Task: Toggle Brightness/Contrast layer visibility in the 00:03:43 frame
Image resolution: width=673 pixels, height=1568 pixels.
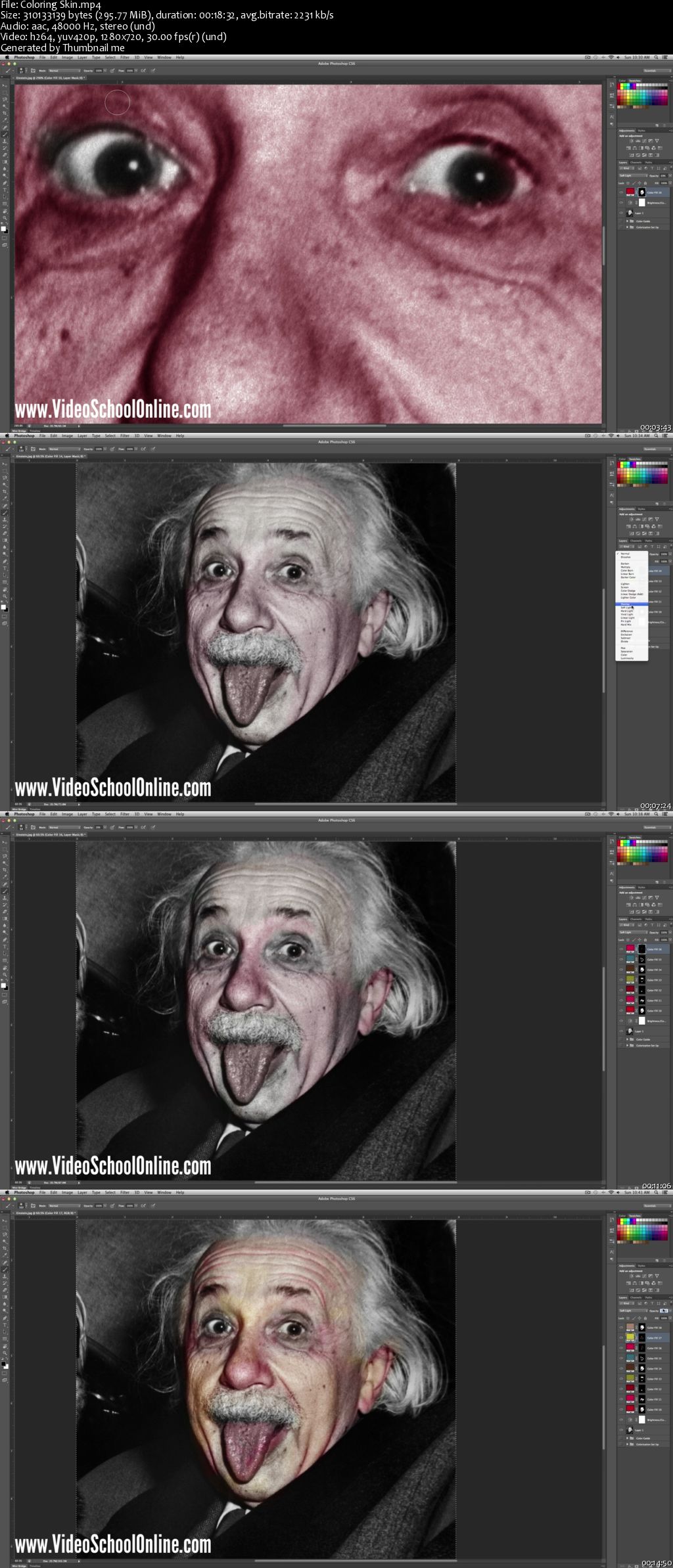Action: (621, 202)
